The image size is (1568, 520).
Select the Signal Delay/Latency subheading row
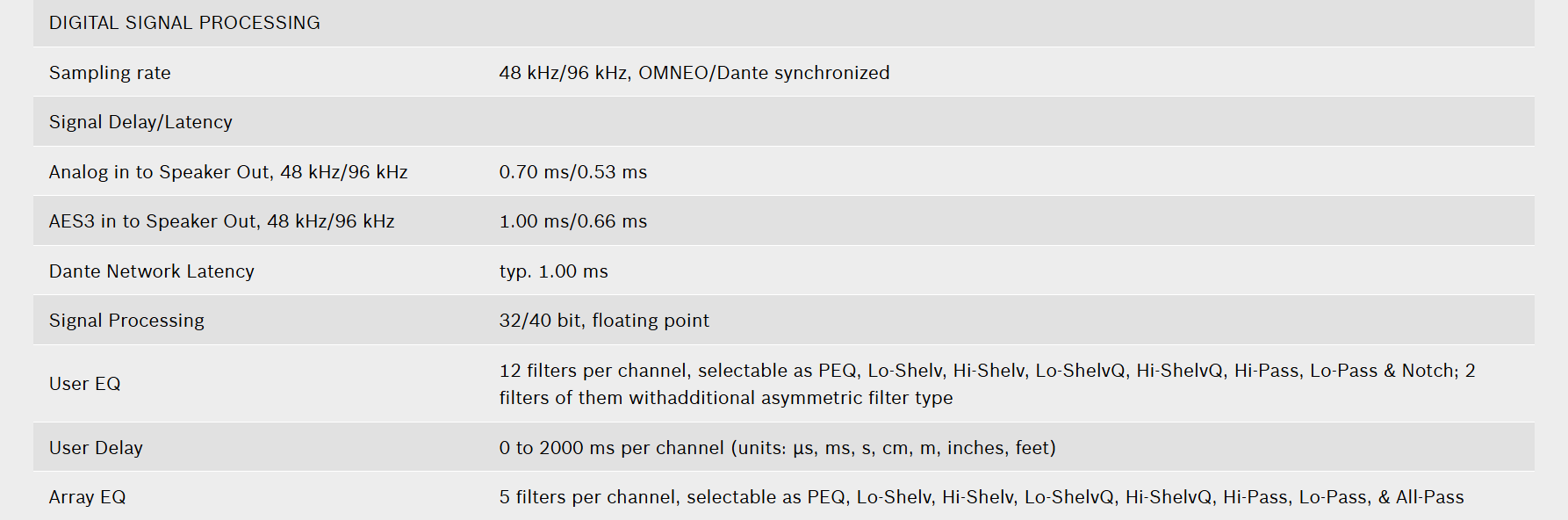(x=784, y=122)
